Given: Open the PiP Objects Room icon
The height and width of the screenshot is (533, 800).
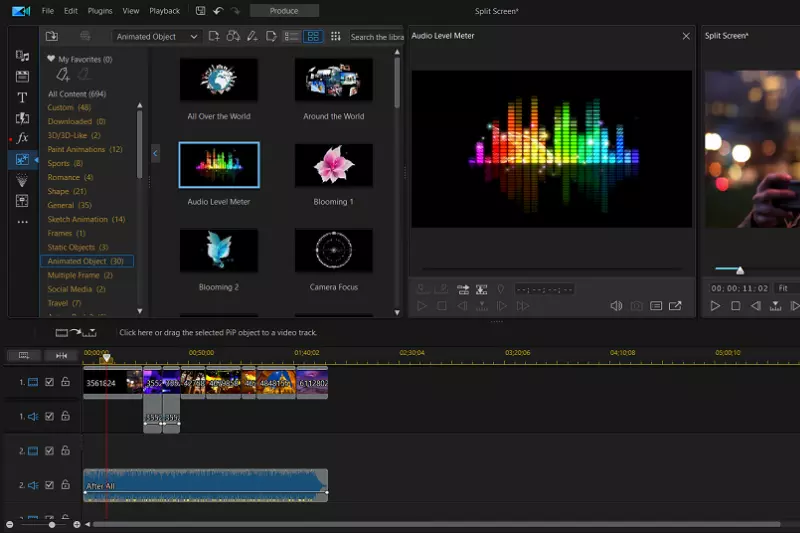Looking at the screenshot, I should [x=22, y=160].
